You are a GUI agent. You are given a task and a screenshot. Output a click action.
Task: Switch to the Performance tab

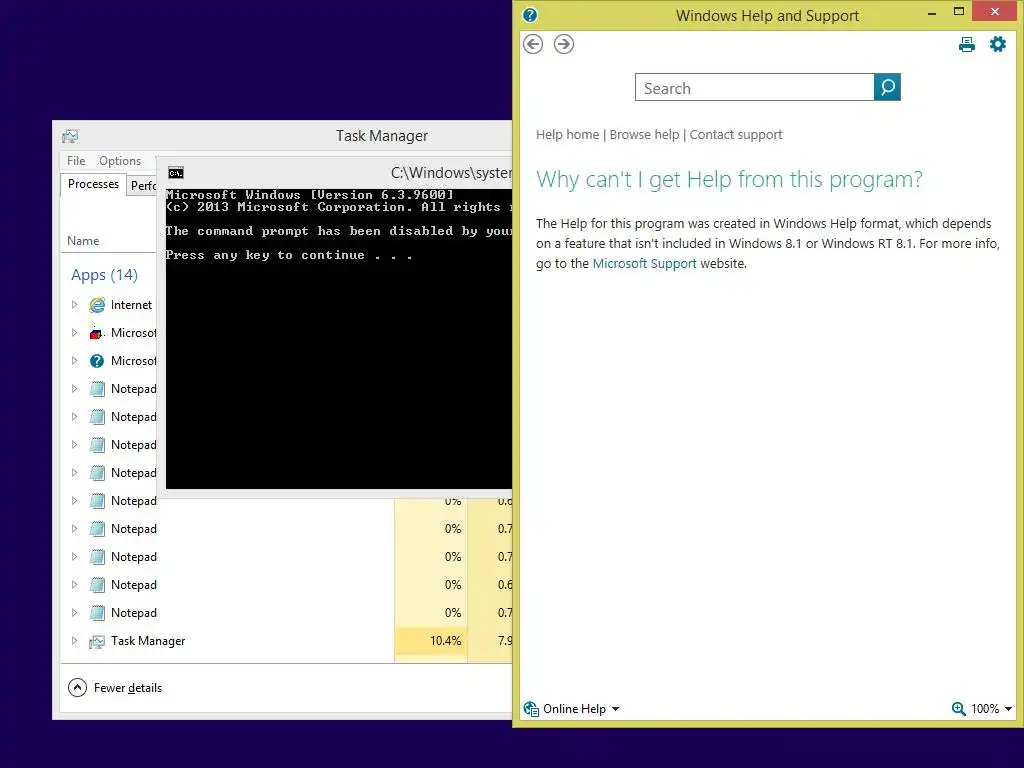click(142, 186)
